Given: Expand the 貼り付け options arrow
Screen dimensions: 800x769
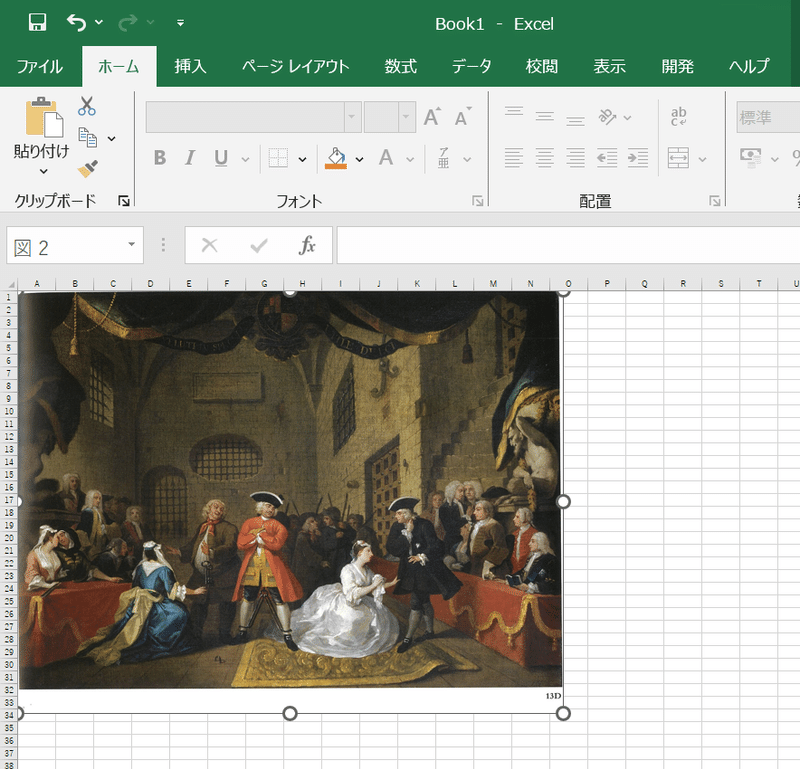Looking at the screenshot, I should click(x=43, y=171).
